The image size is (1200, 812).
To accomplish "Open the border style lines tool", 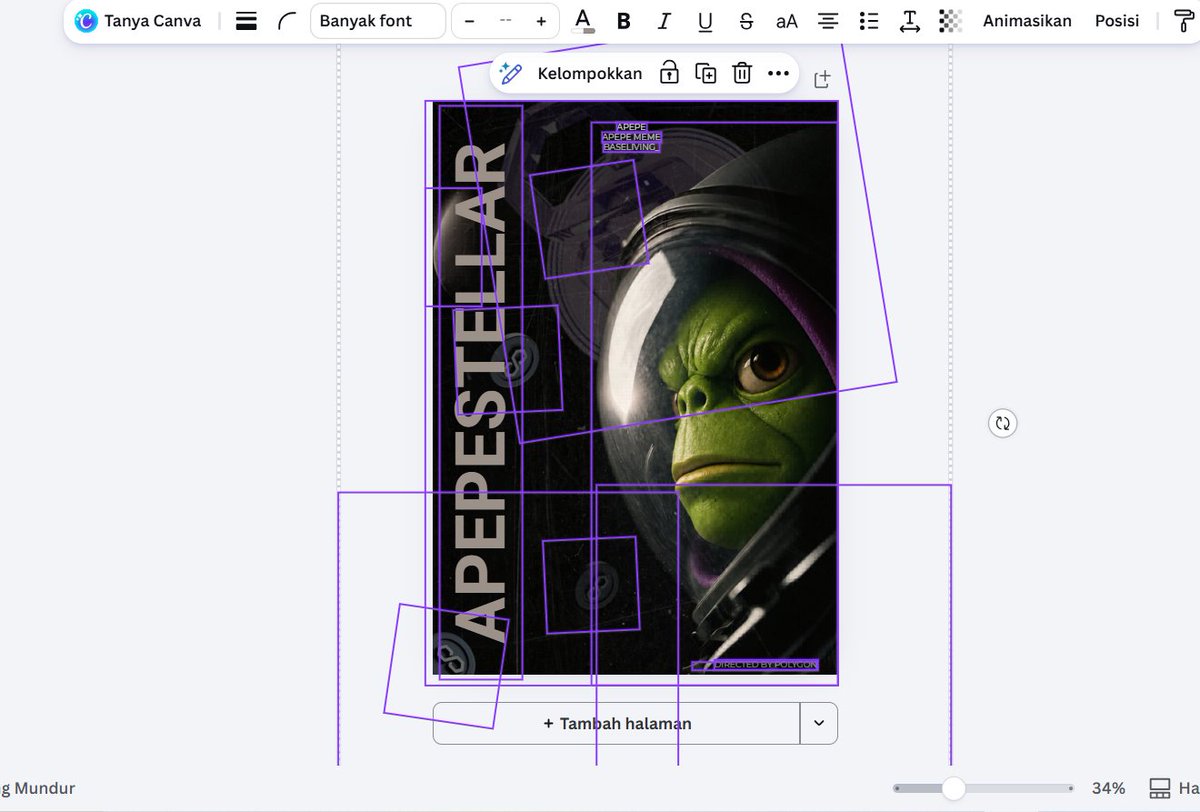I will pos(246,21).
